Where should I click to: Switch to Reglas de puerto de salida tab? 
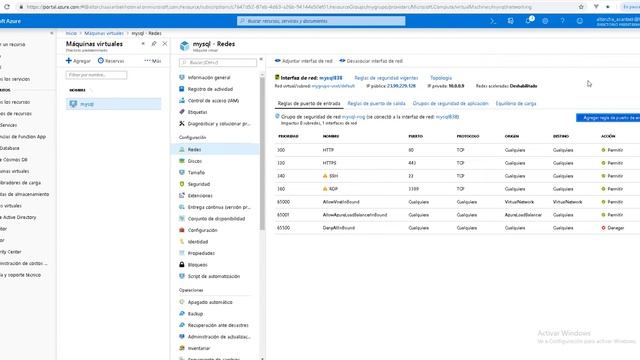coord(376,104)
